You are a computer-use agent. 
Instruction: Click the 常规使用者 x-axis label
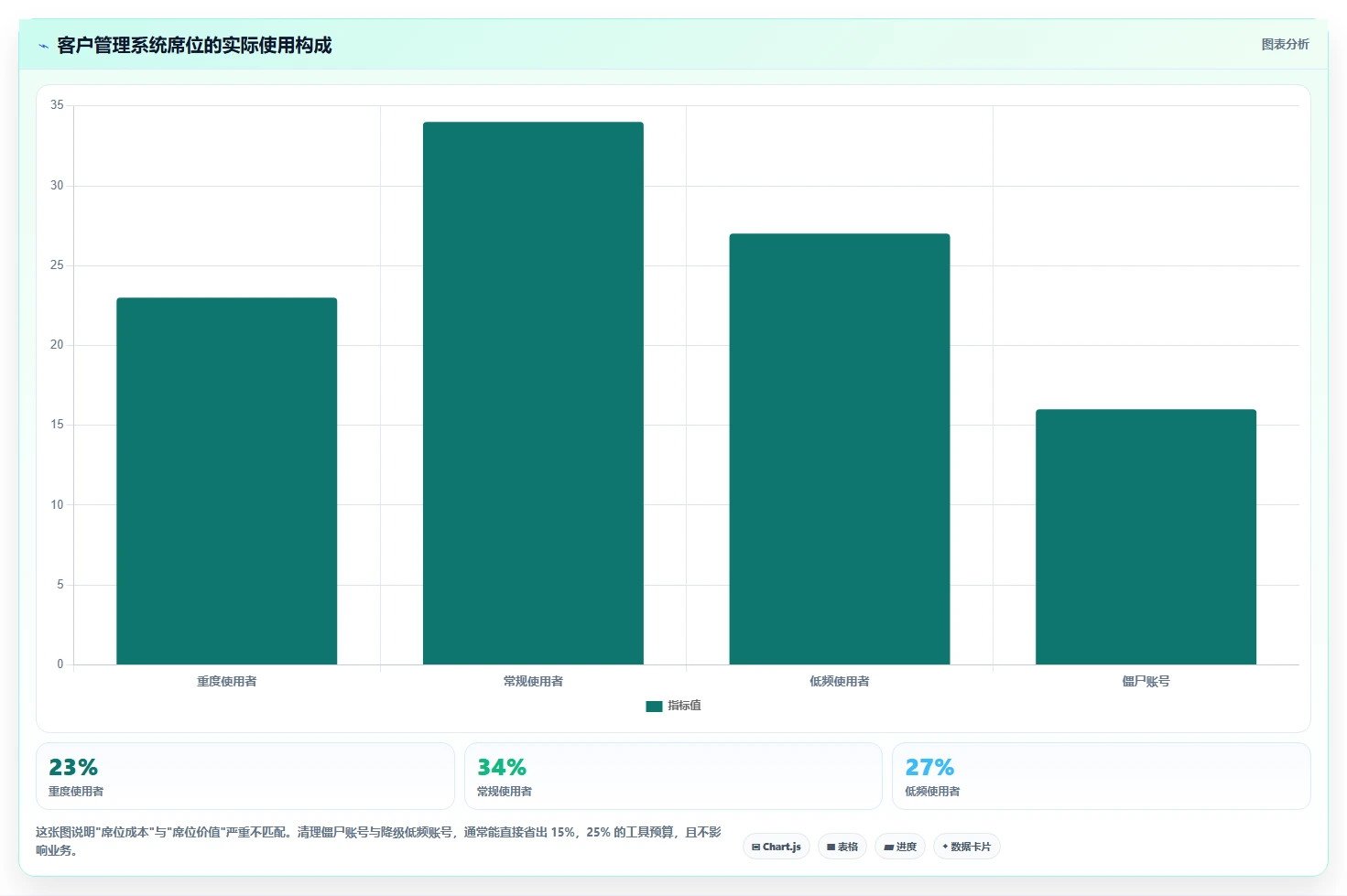pyautogui.click(x=533, y=681)
